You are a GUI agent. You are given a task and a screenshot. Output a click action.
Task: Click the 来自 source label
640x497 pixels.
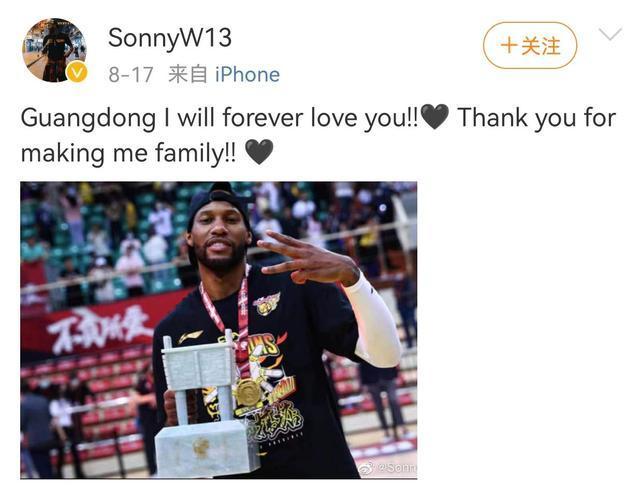tap(188, 75)
